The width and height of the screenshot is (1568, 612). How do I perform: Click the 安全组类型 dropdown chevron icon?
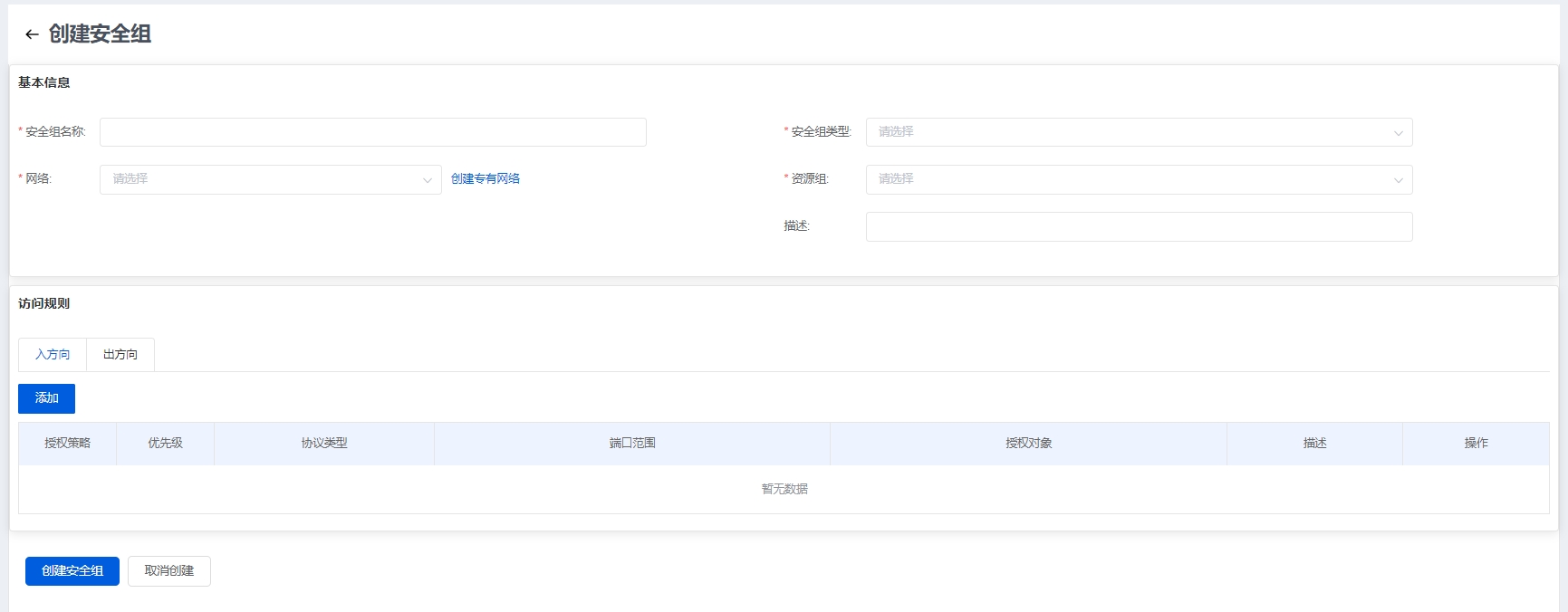[1399, 133]
